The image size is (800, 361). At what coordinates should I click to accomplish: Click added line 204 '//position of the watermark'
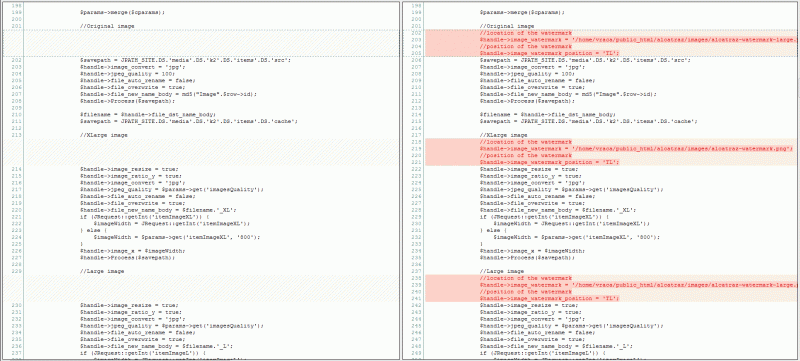click(x=526, y=46)
